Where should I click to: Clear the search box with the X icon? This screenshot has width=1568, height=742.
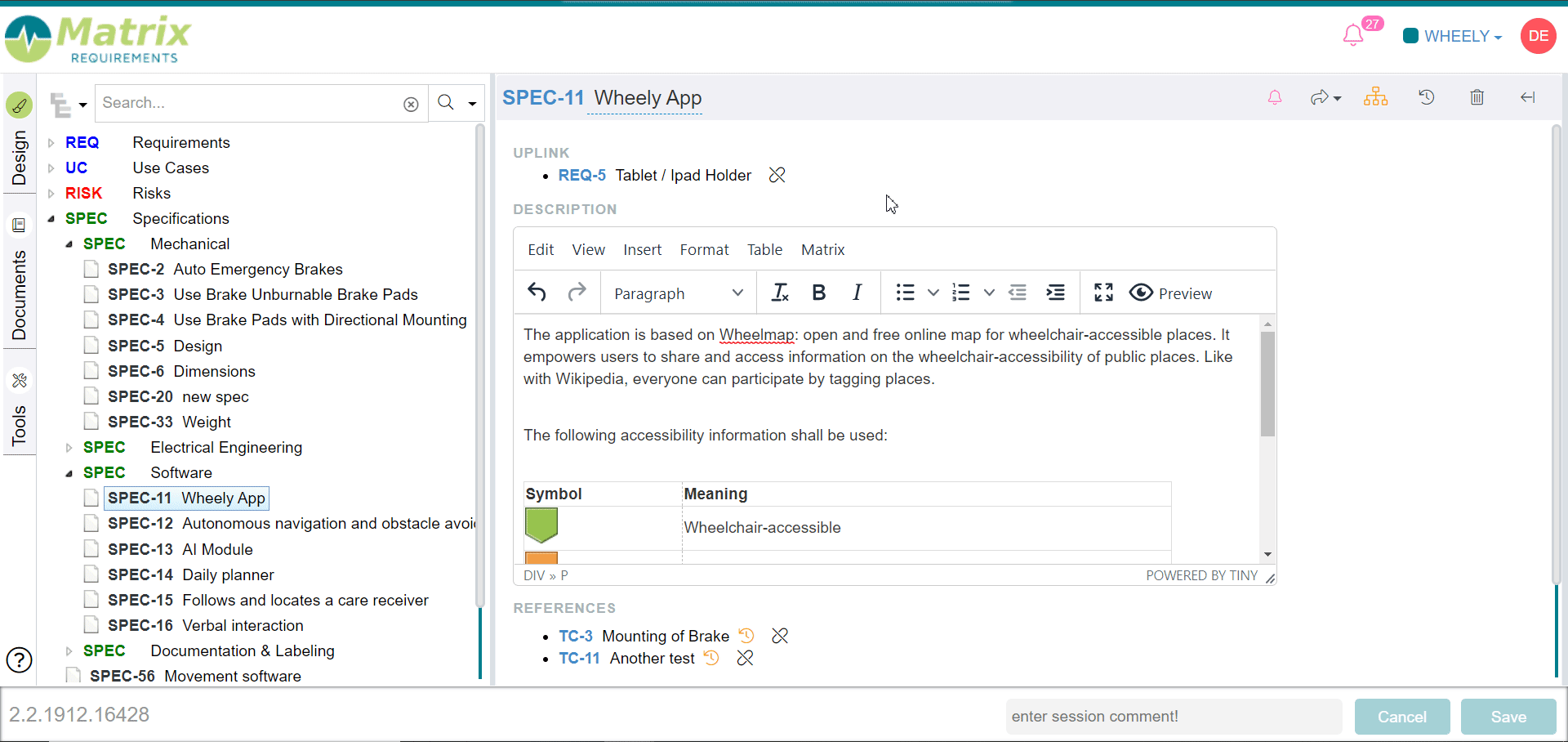pos(411,104)
